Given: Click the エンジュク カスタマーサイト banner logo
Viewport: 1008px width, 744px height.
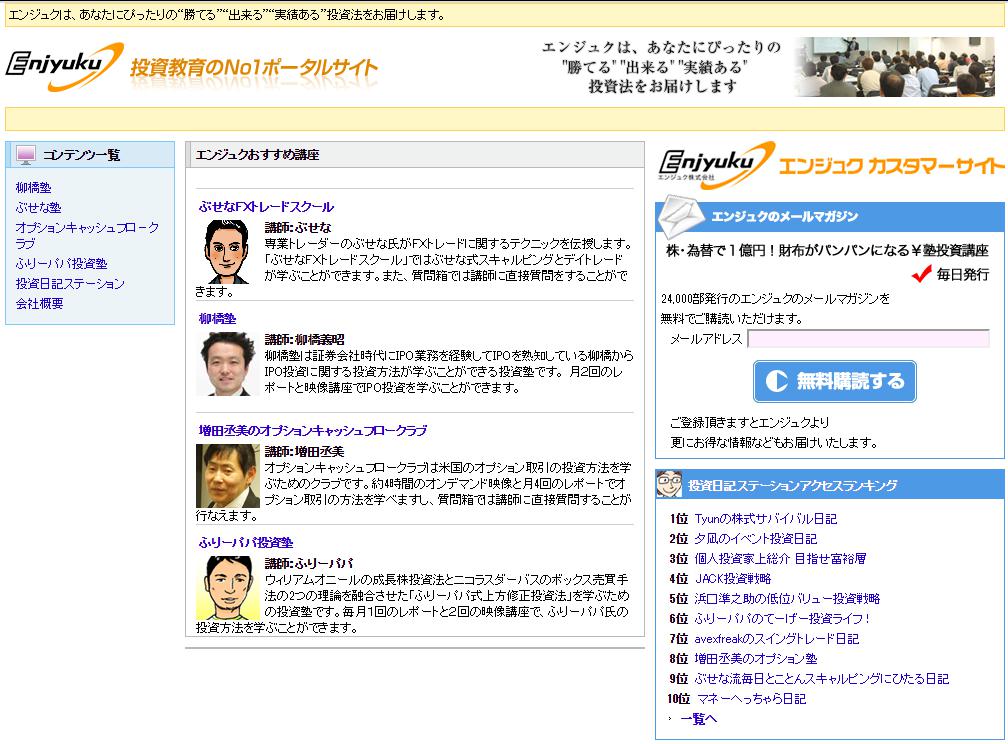Looking at the screenshot, I should pos(831,166).
